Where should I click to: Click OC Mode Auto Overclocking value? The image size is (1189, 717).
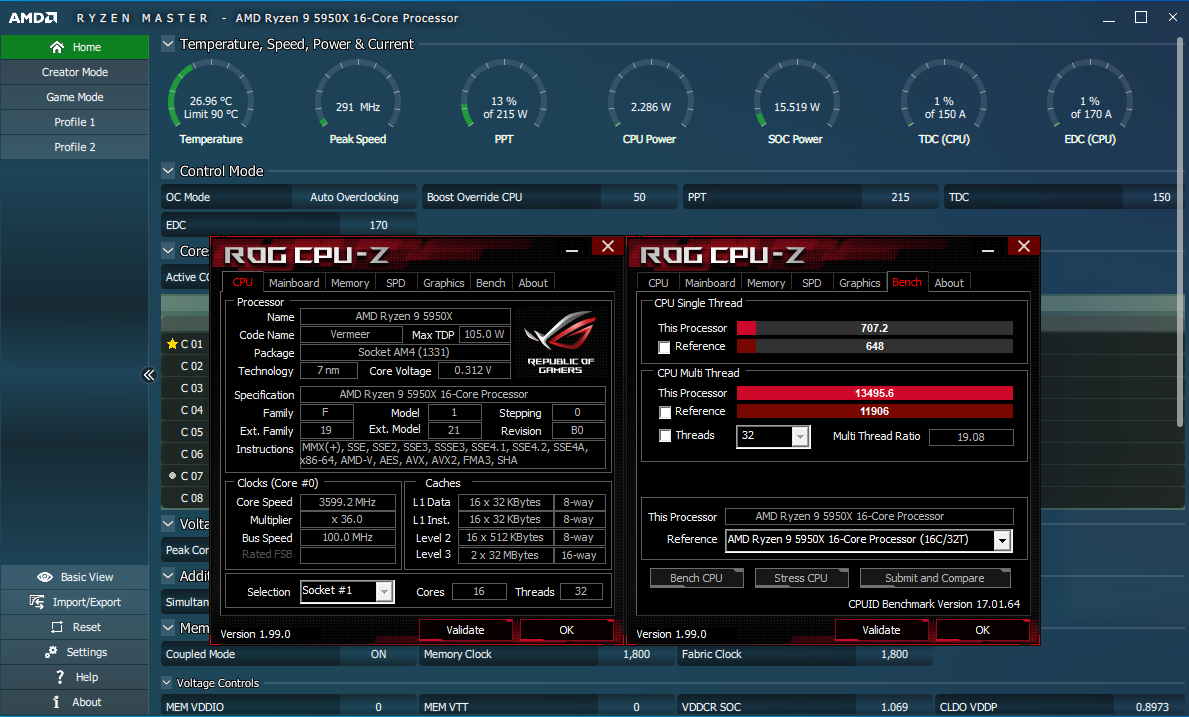[353, 197]
